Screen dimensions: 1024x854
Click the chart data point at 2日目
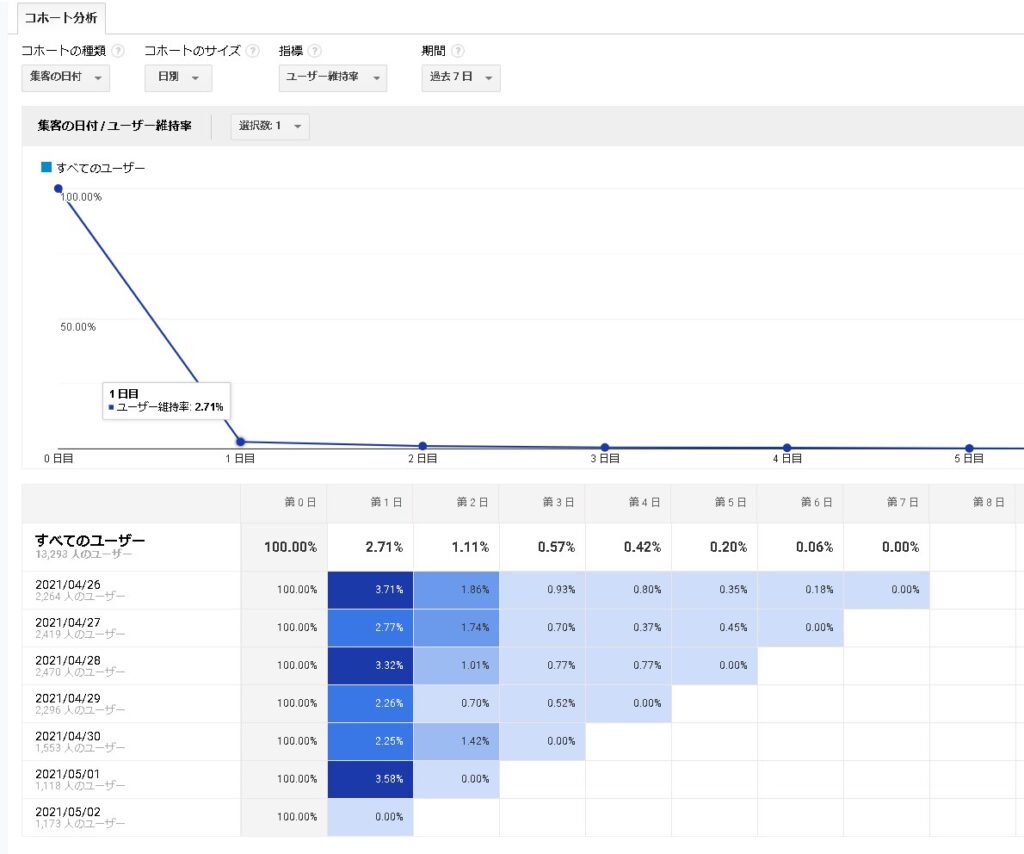pos(423,446)
